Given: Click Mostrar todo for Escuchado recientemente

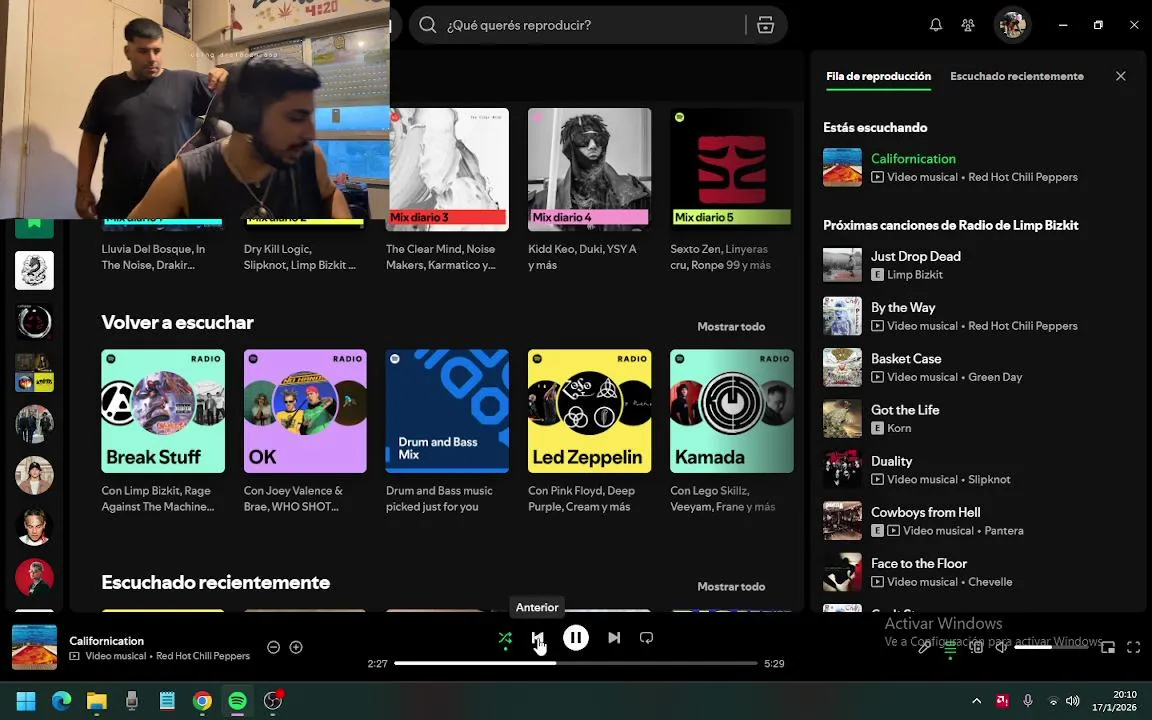Looking at the screenshot, I should 731,586.
